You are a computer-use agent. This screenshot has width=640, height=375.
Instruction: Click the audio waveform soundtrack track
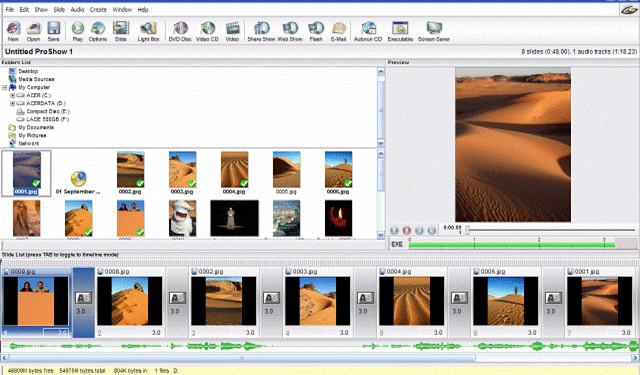coord(320,346)
